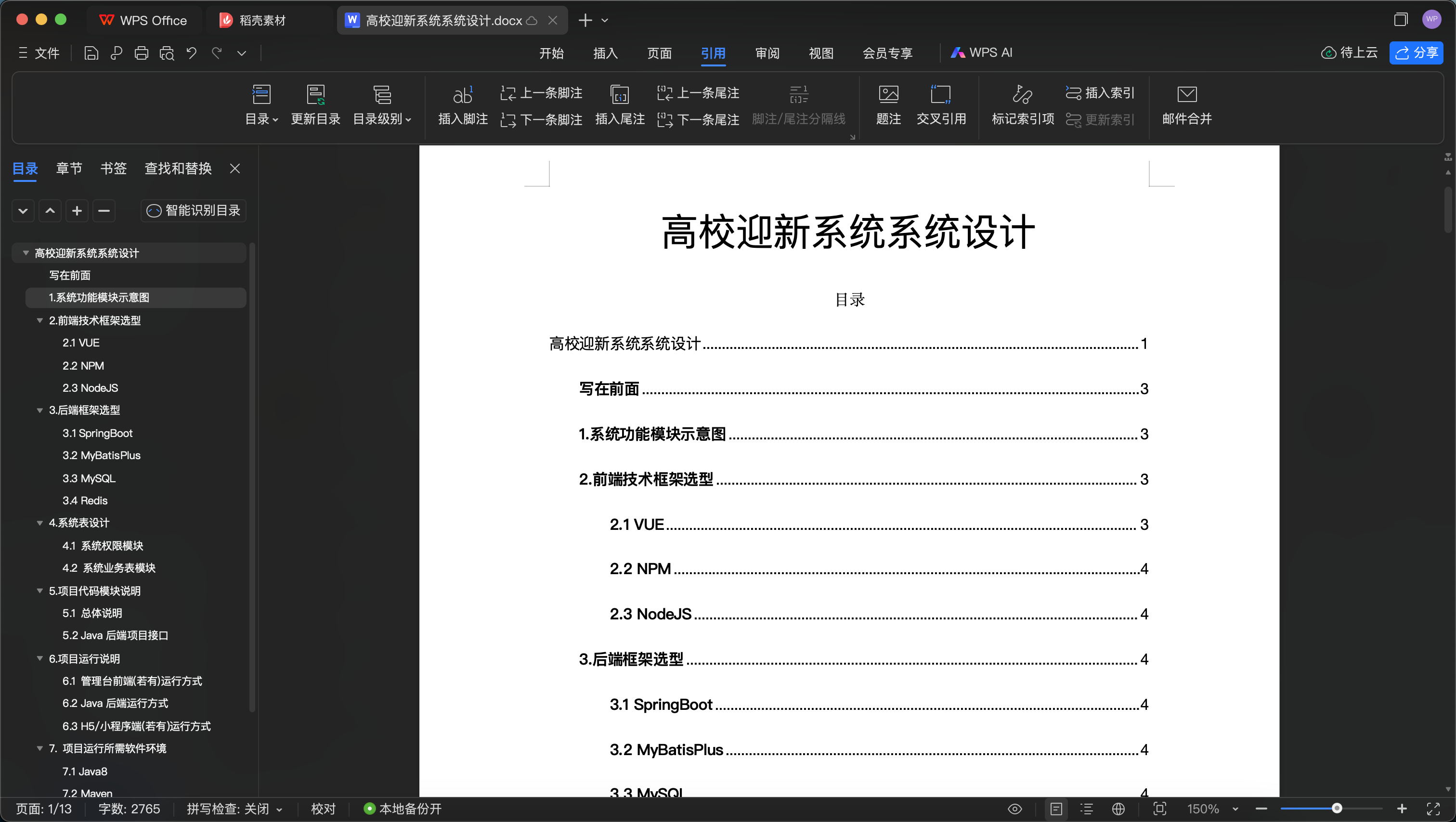Click Mail Merge (邮件合并) icon
The height and width of the screenshot is (822, 1456).
click(x=1187, y=105)
